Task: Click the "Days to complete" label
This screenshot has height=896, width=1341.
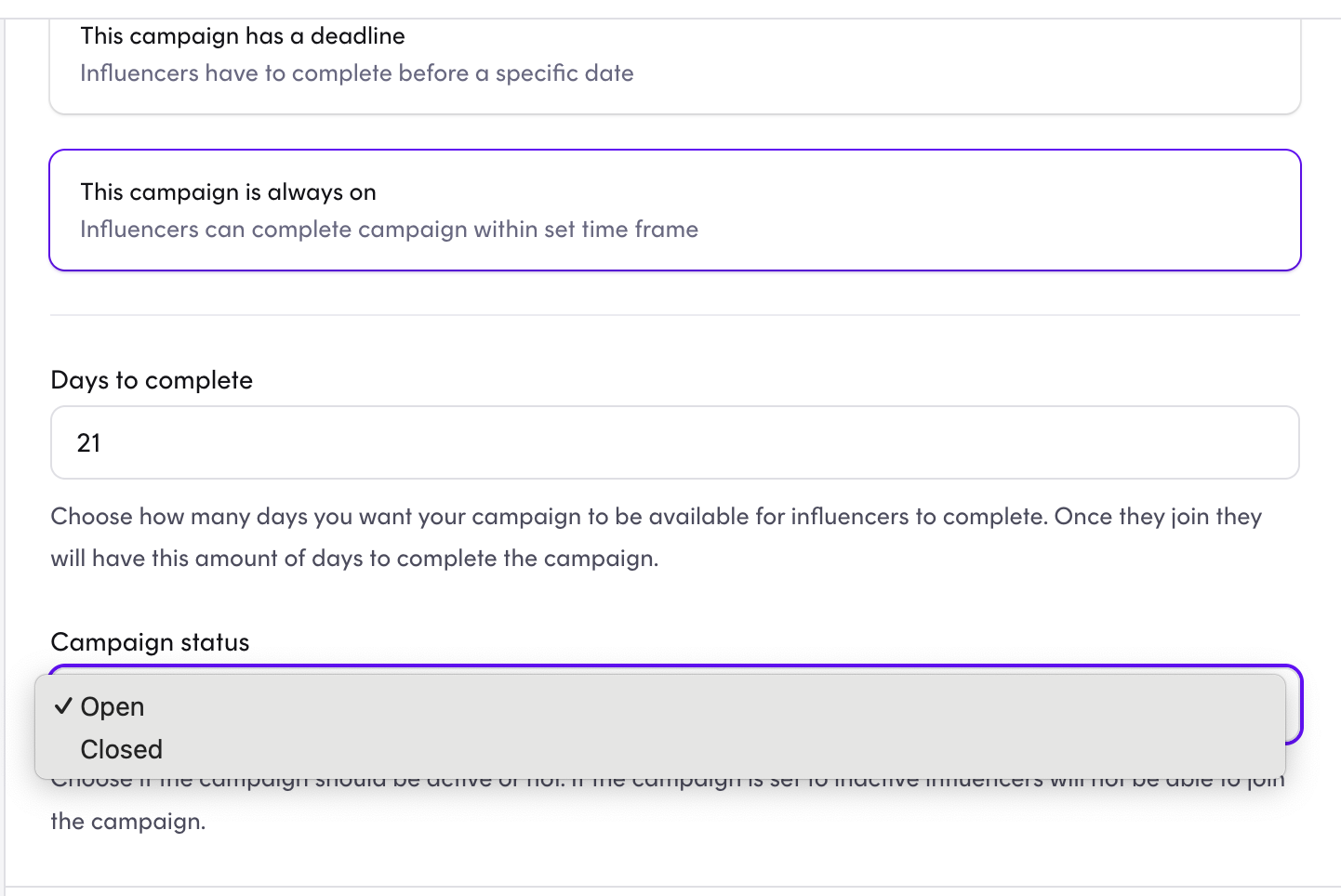Action: (152, 380)
